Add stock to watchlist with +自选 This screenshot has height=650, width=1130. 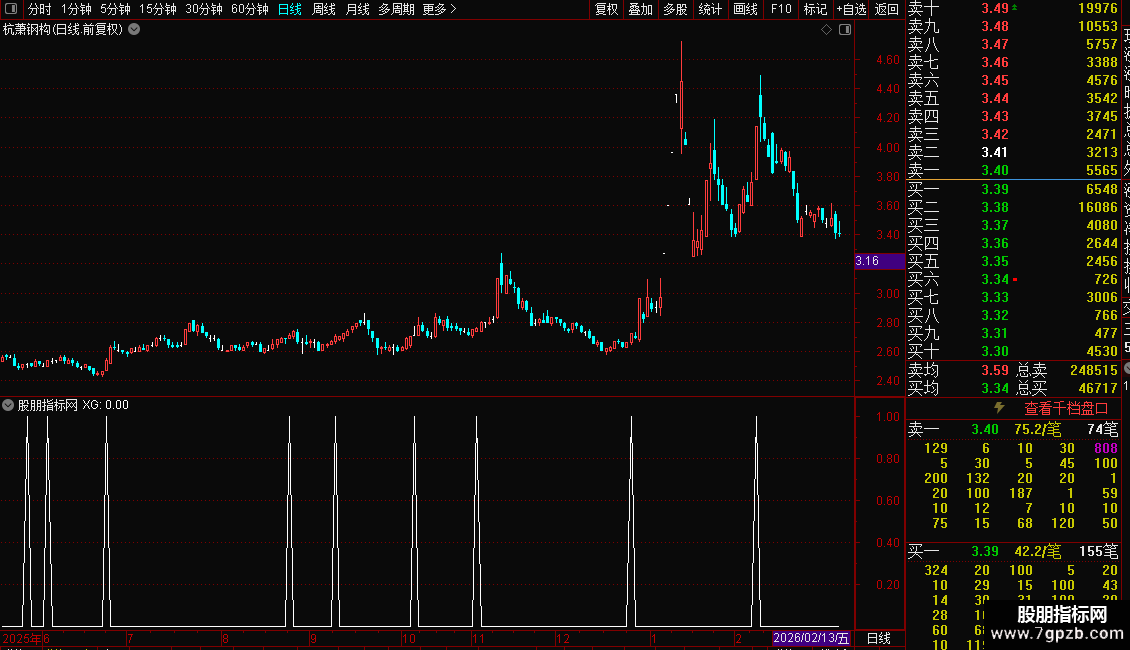pyautogui.click(x=851, y=9)
